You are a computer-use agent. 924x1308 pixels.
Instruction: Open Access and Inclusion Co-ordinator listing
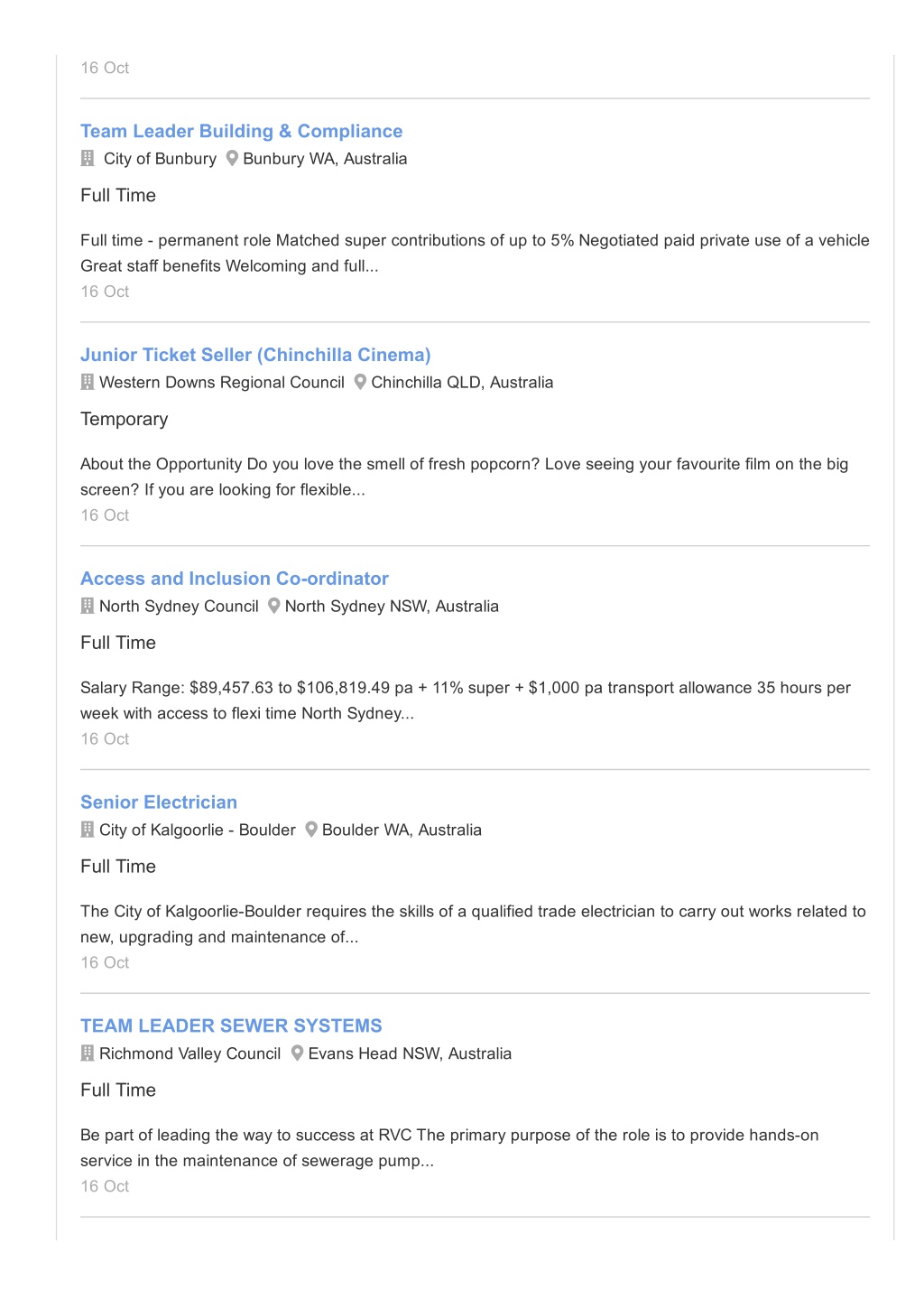pos(235,579)
